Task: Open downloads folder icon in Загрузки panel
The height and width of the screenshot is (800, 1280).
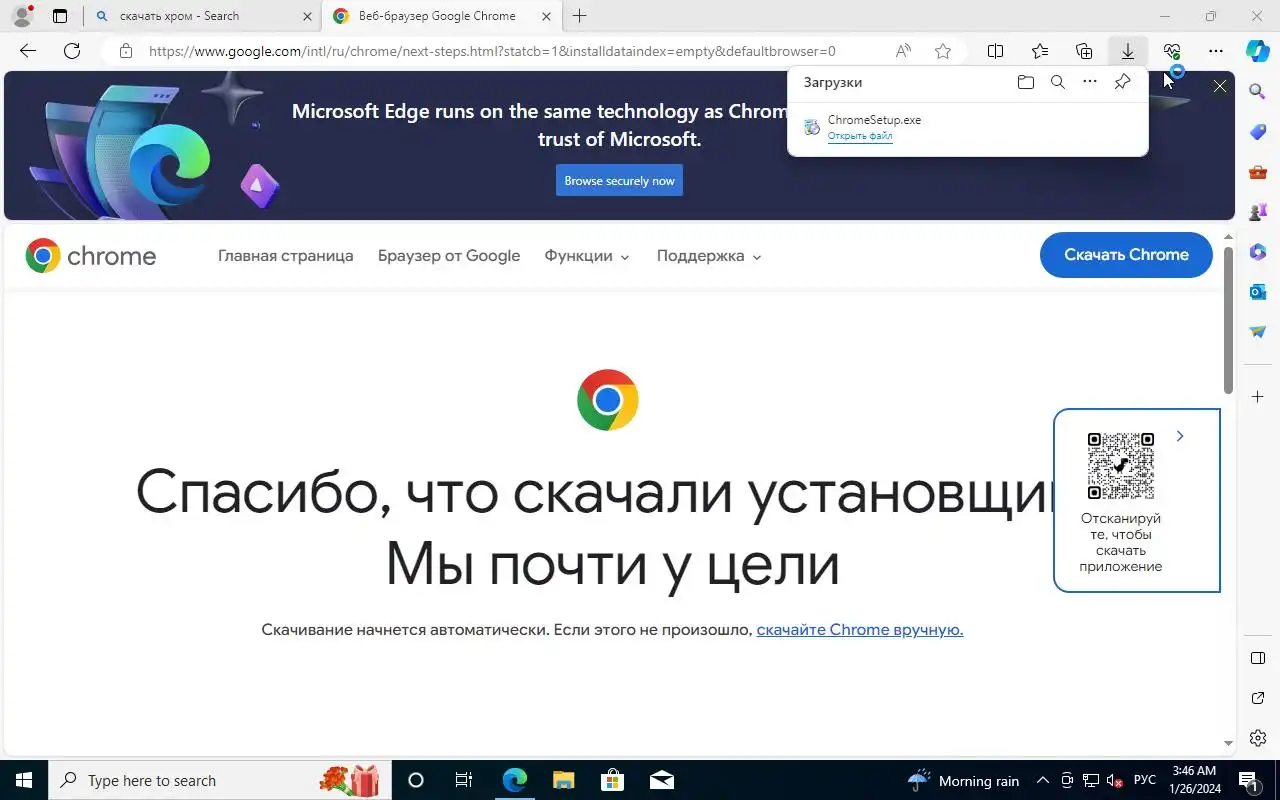Action: (1025, 82)
